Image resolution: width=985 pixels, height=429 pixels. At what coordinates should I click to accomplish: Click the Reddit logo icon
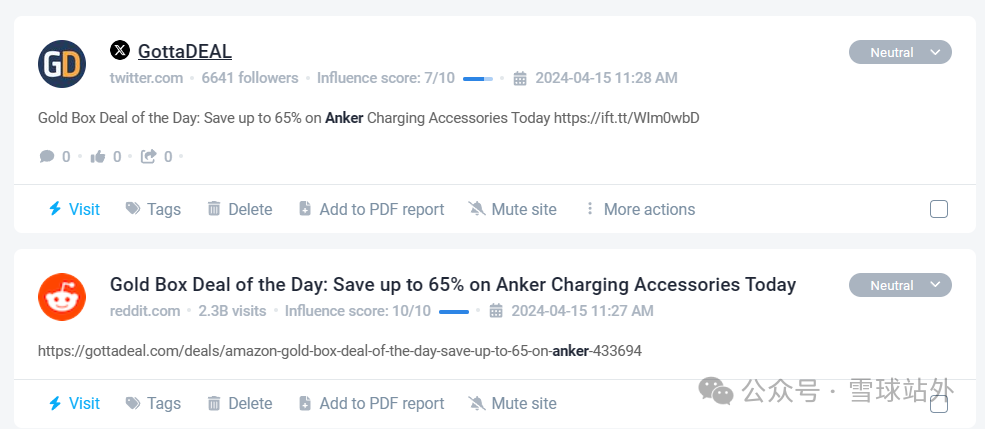pyautogui.click(x=62, y=297)
